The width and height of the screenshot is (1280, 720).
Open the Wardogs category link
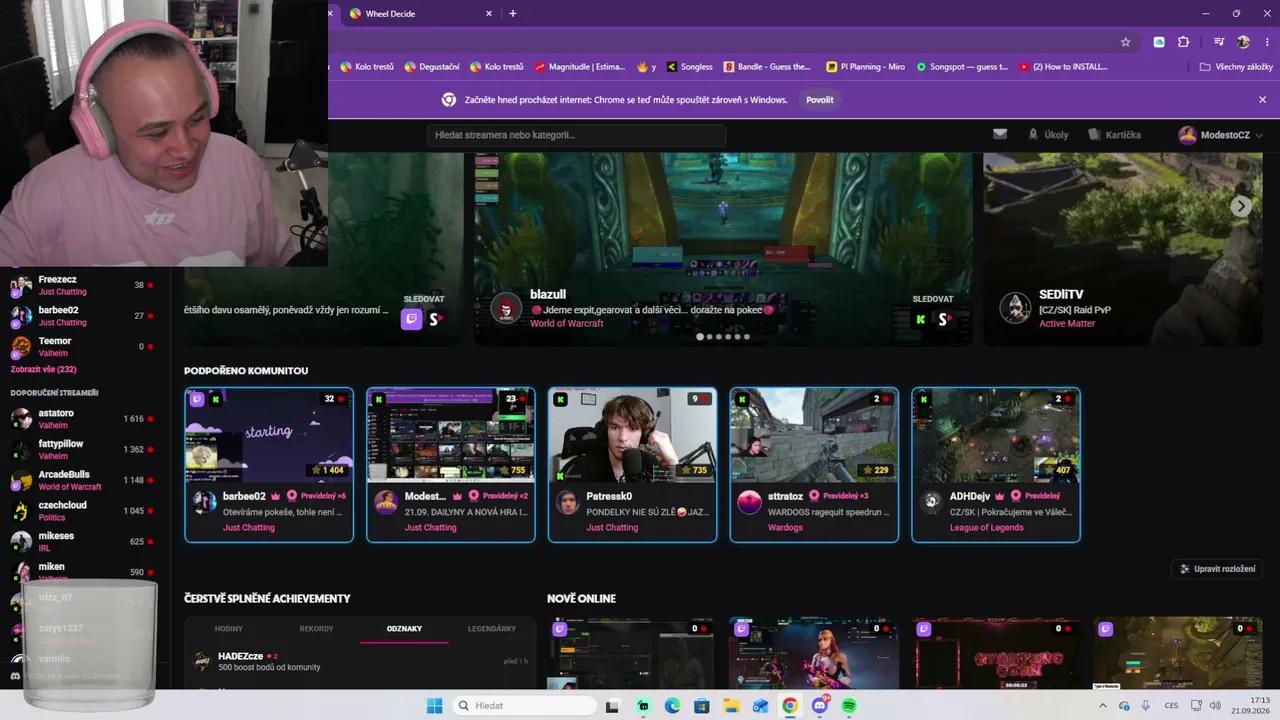[785, 528]
